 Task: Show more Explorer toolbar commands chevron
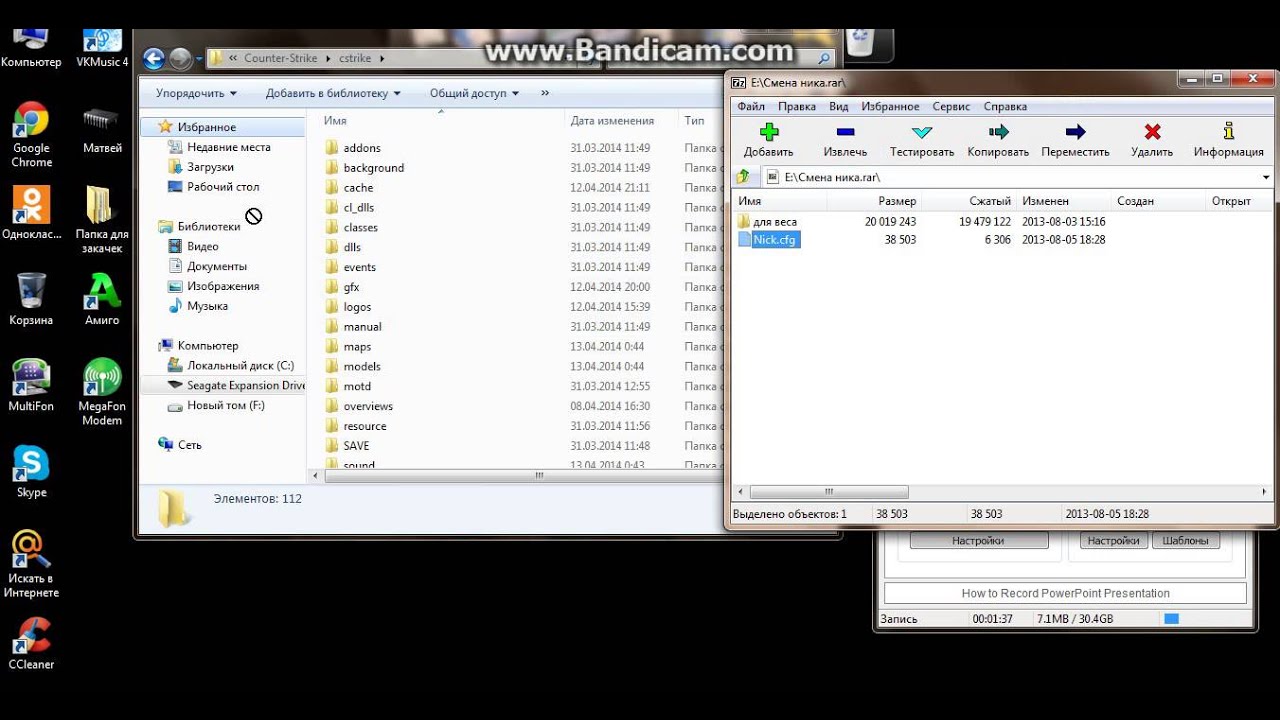click(545, 93)
